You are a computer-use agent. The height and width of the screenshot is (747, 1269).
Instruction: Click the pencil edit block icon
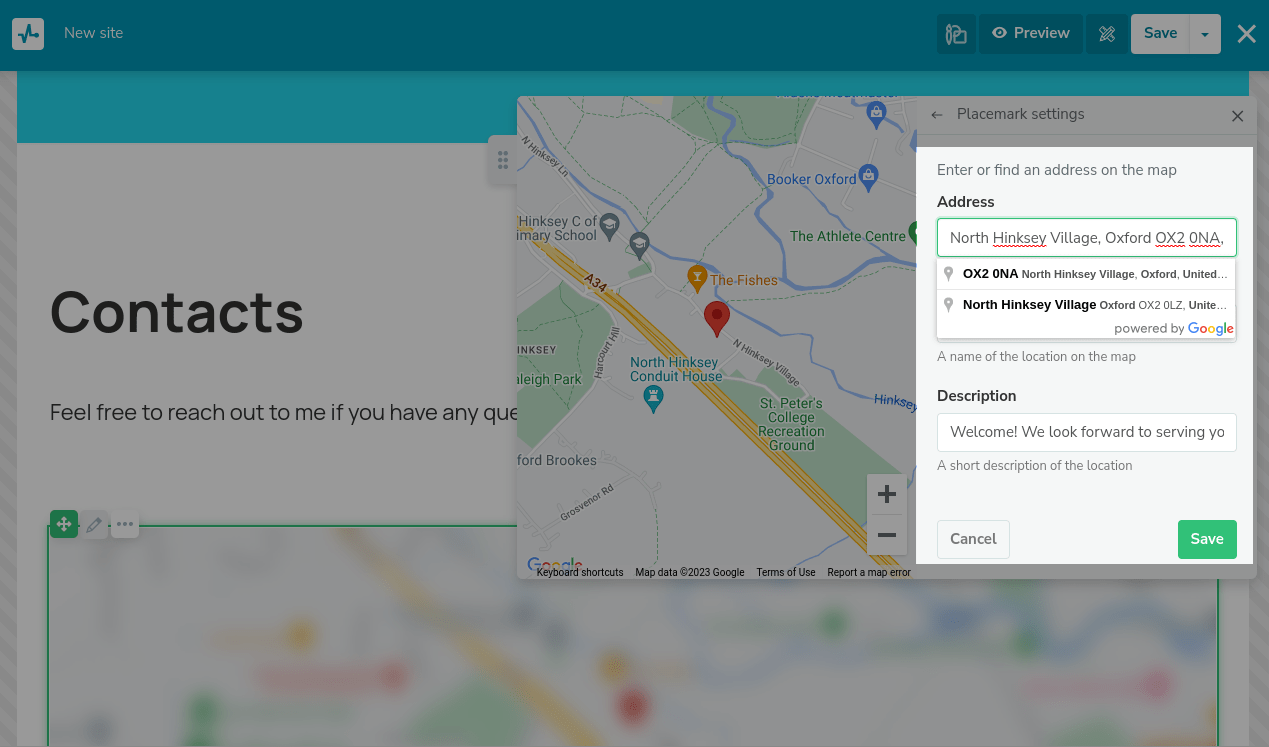(94, 524)
